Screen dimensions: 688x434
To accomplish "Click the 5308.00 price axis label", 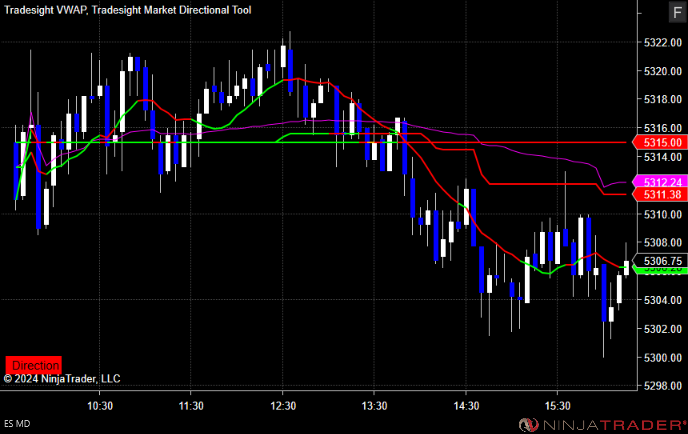I will pos(663,243).
